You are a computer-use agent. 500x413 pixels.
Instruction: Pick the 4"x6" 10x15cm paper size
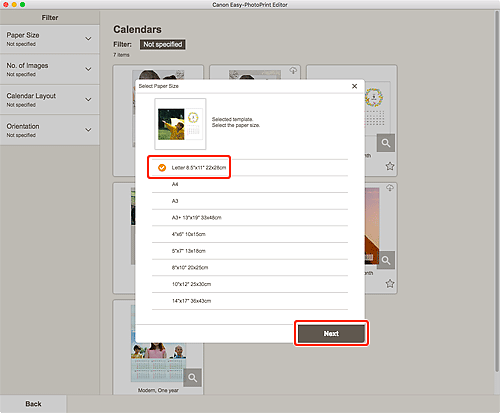click(x=250, y=234)
